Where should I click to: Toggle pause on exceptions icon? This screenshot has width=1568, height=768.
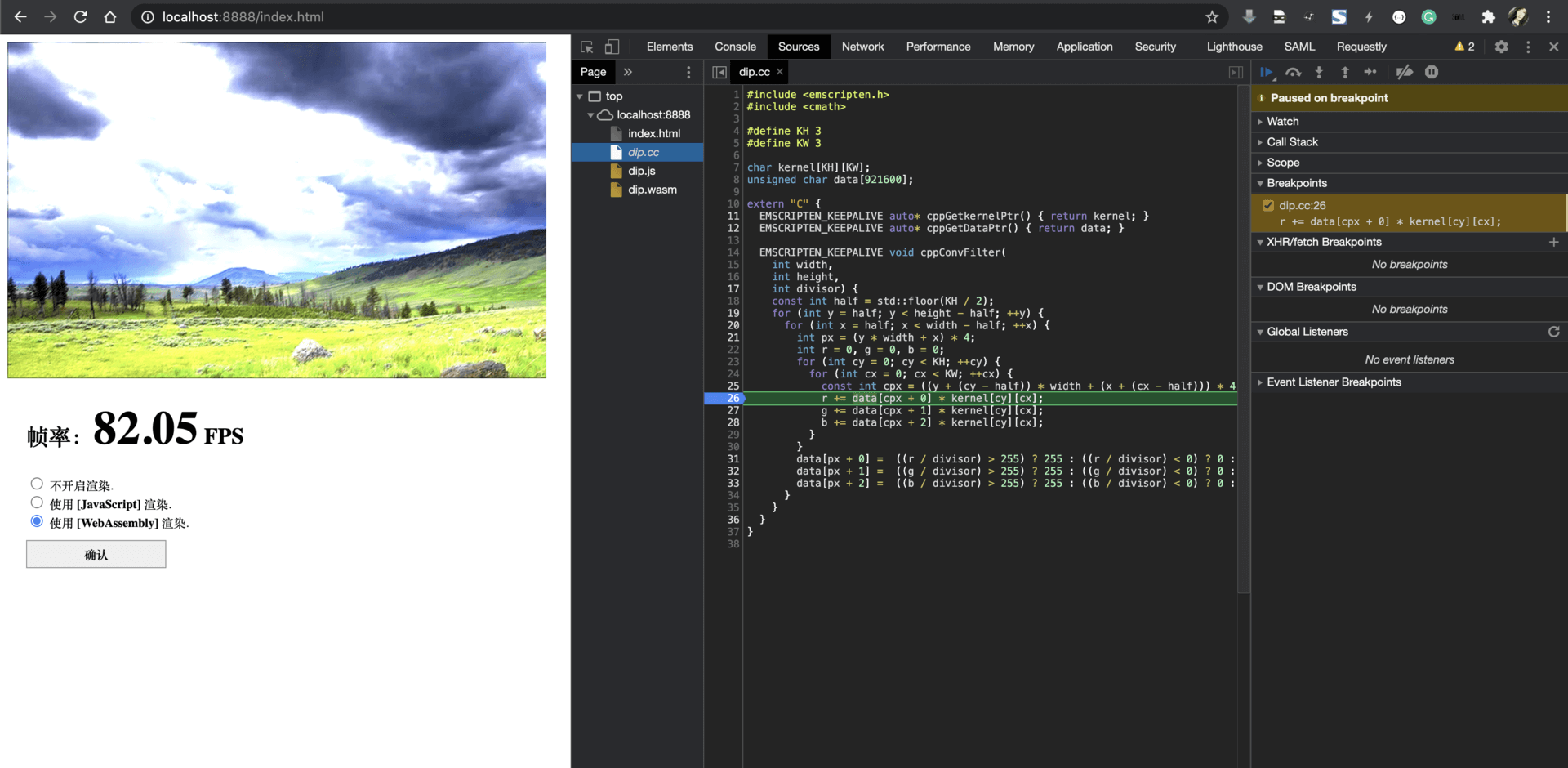pyautogui.click(x=1432, y=72)
